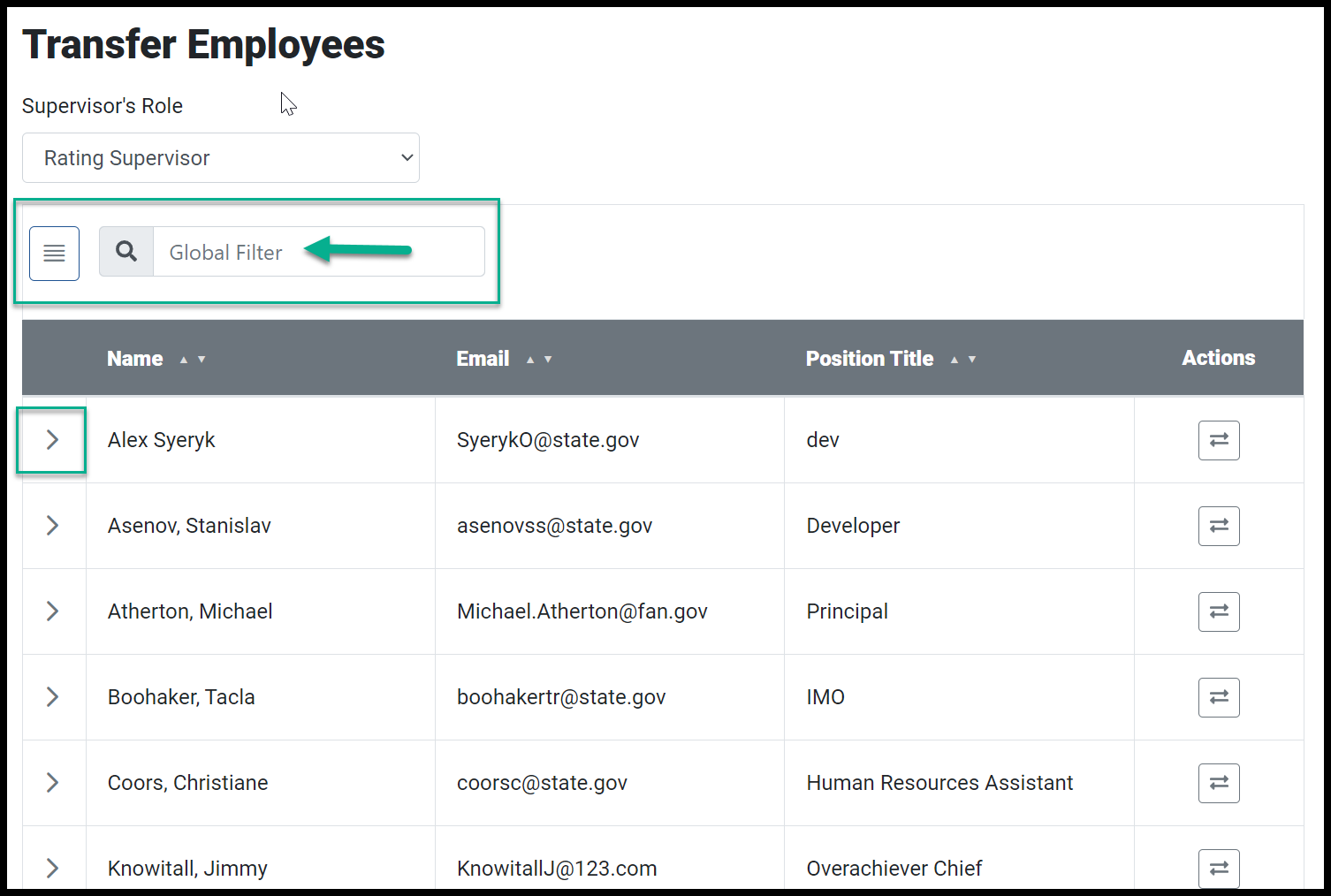Click the position title IMO
Screen dimensions: 1331x896
[825, 697]
